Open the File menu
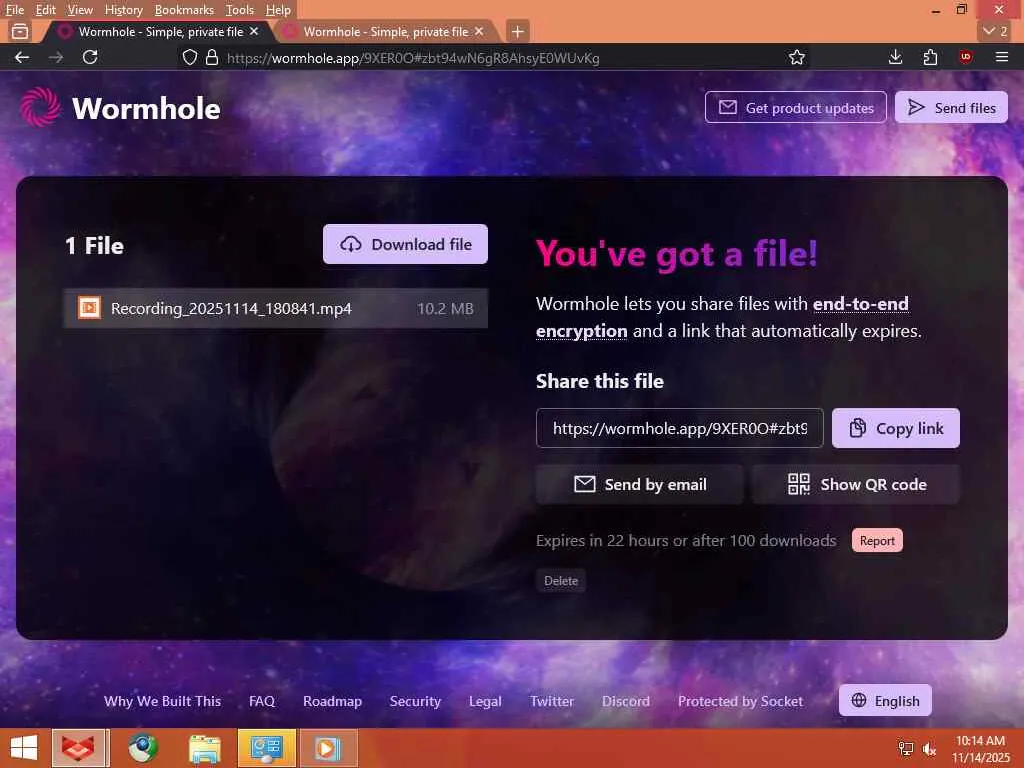Image resolution: width=1024 pixels, height=768 pixels. click(x=14, y=10)
